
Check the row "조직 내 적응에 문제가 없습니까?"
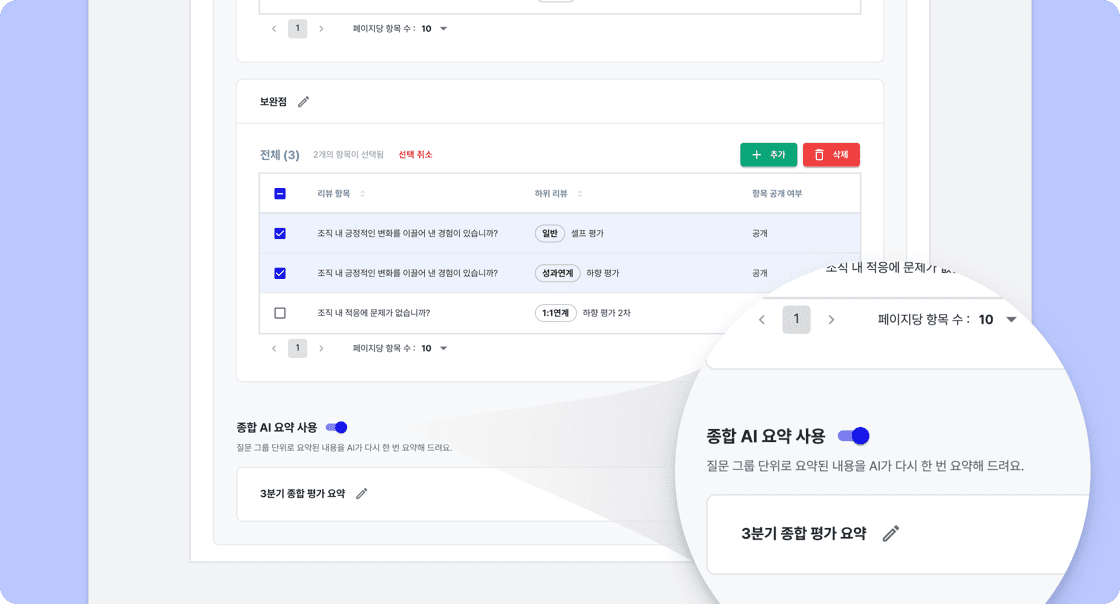pos(280,312)
